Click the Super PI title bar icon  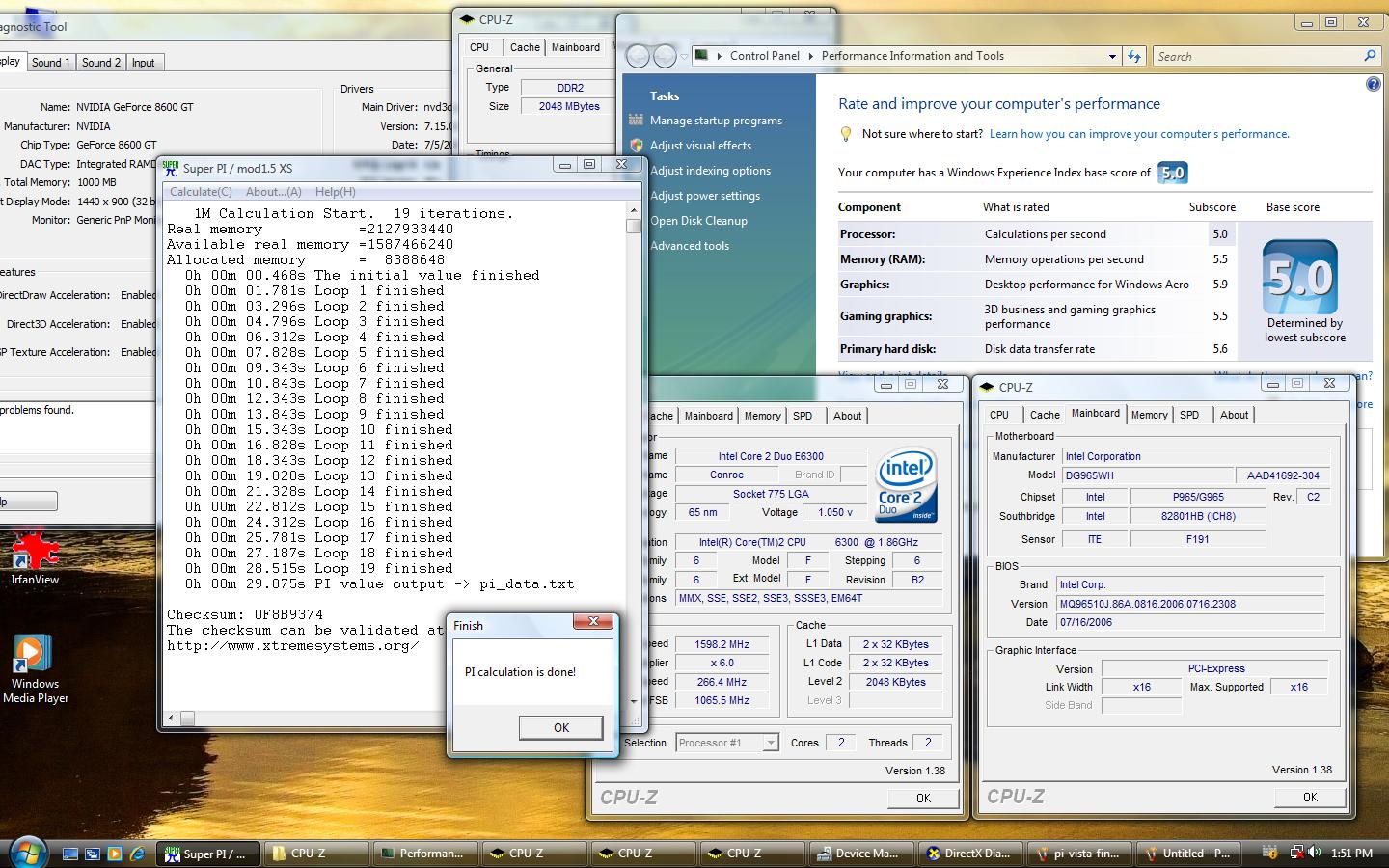(x=172, y=167)
